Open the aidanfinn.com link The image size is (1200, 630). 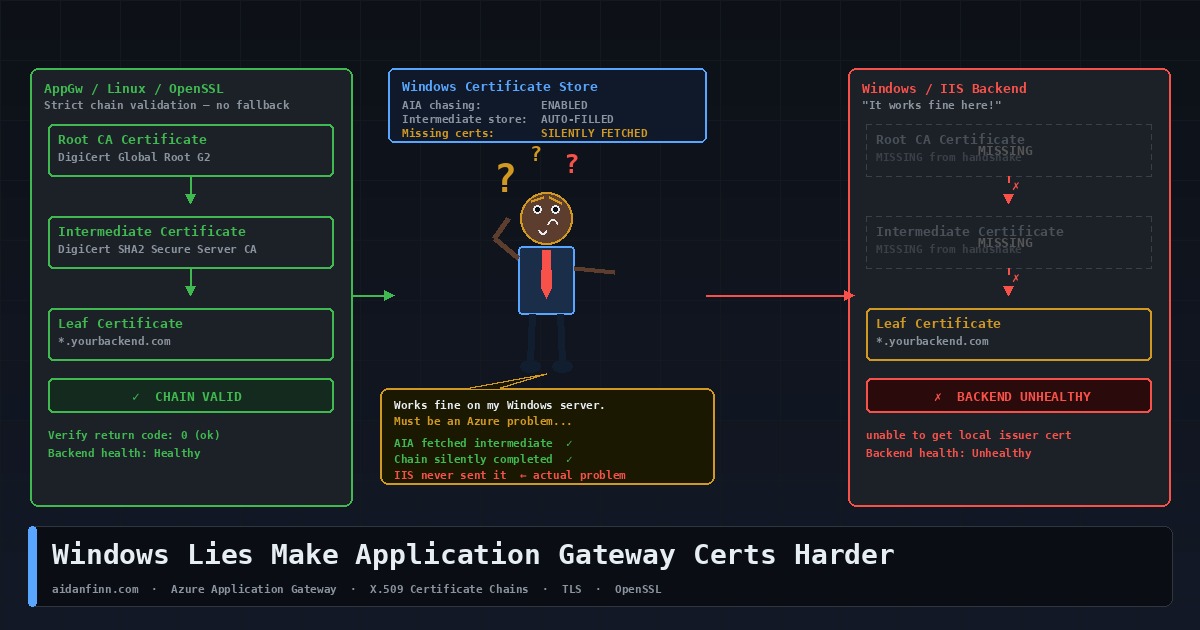point(95,589)
